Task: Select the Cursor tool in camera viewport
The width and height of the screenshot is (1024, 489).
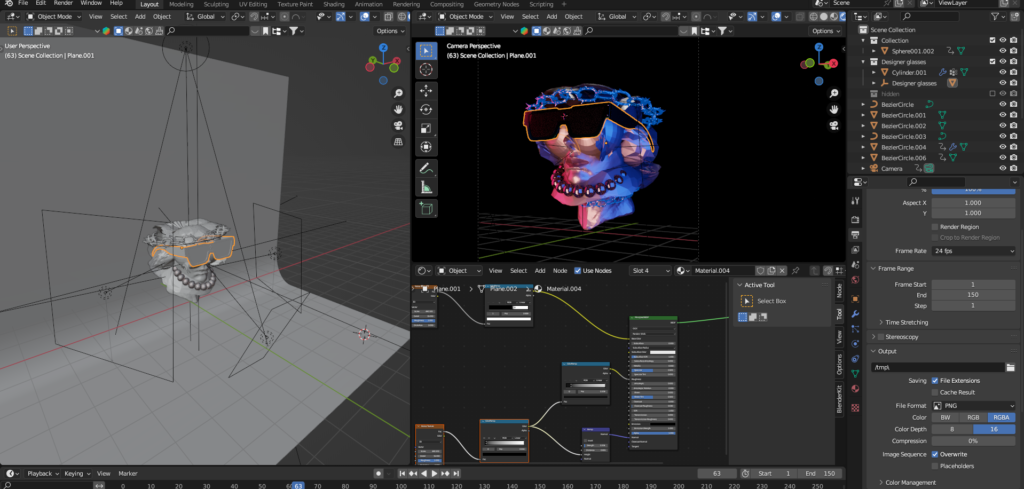Action: 426,70
